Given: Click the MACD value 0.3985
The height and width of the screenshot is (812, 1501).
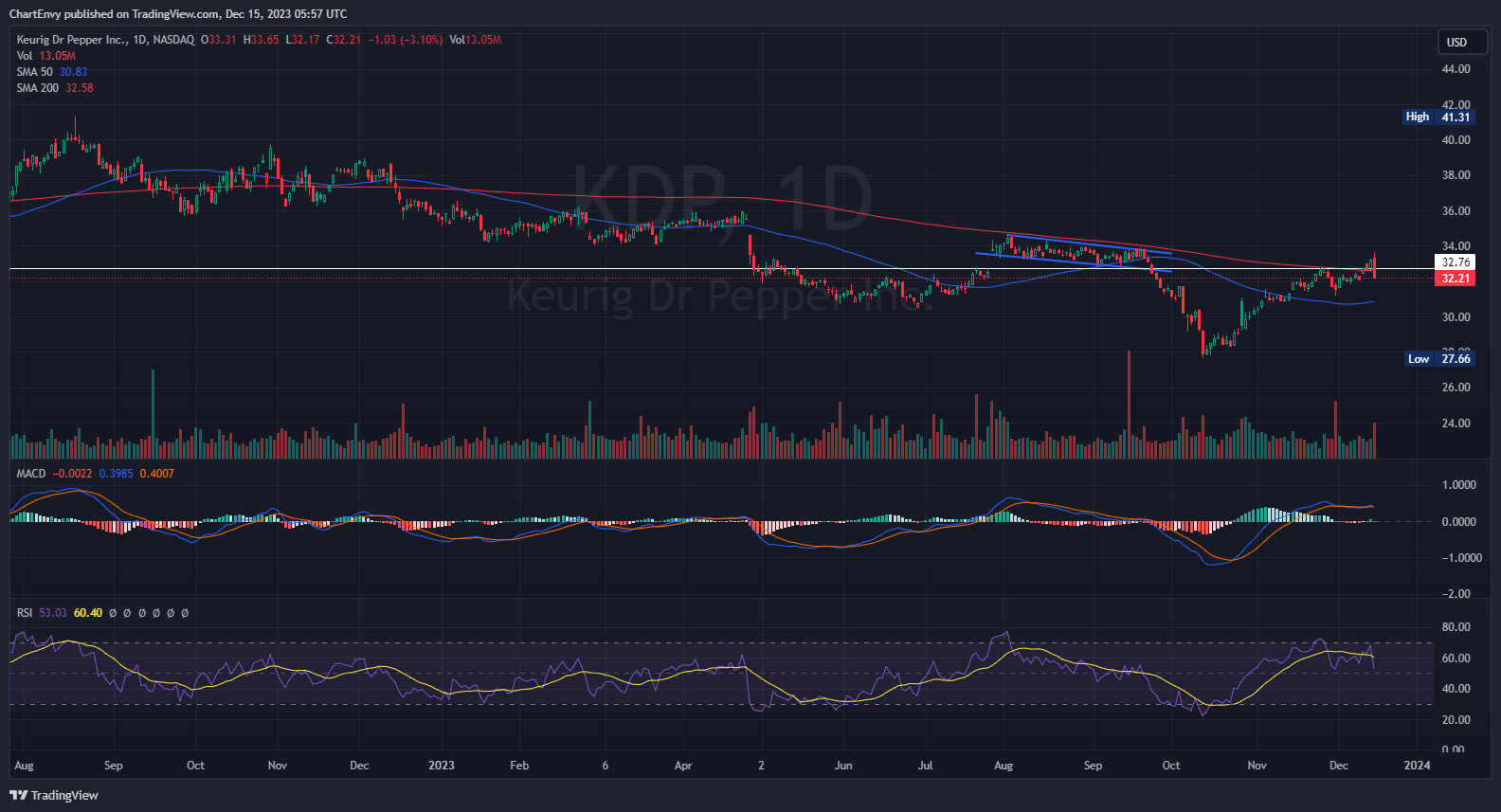Looking at the screenshot, I should tap(116, 474).
